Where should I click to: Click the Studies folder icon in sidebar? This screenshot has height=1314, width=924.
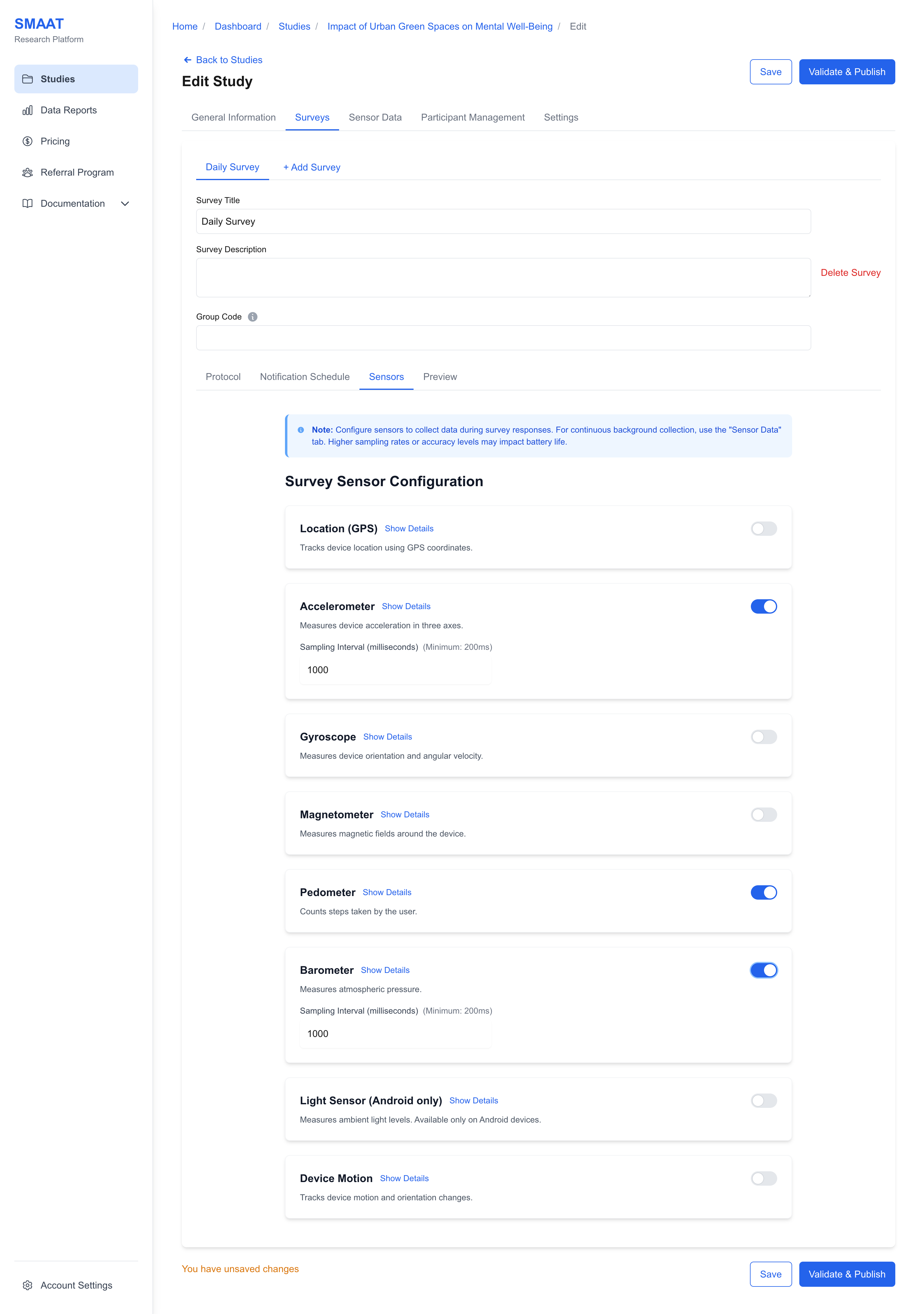pos(28,79)
